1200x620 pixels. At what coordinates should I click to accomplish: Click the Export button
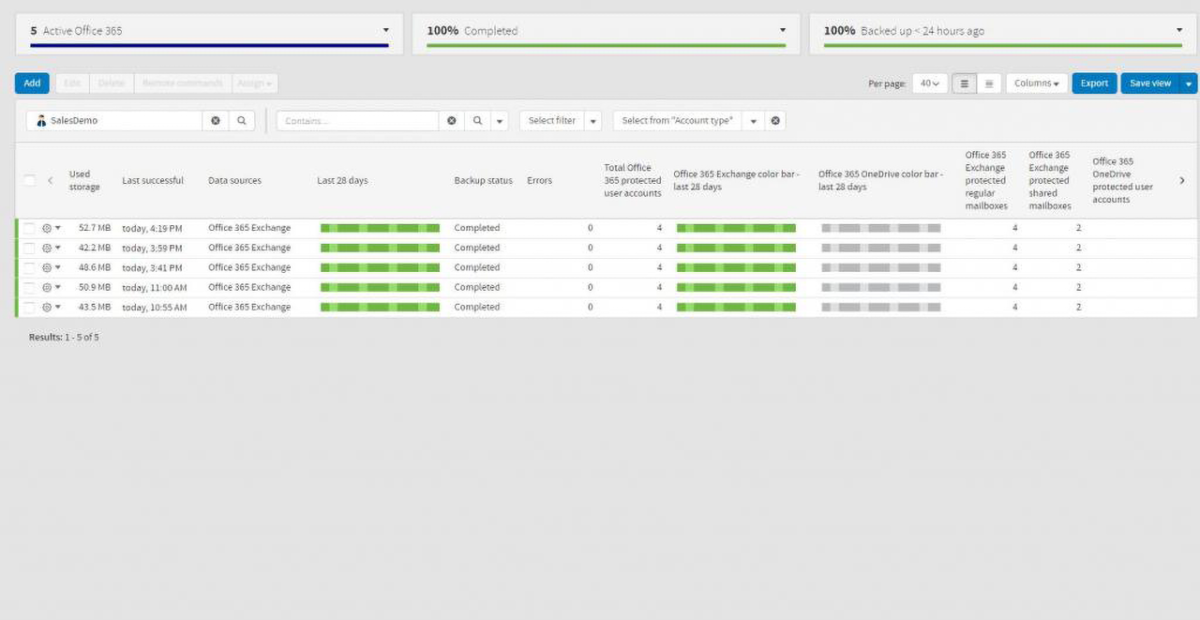pos(1094,83)
